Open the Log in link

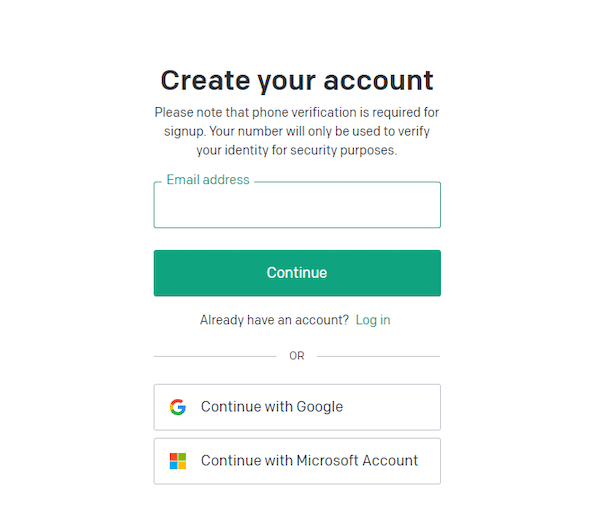(x=373, y=320)
